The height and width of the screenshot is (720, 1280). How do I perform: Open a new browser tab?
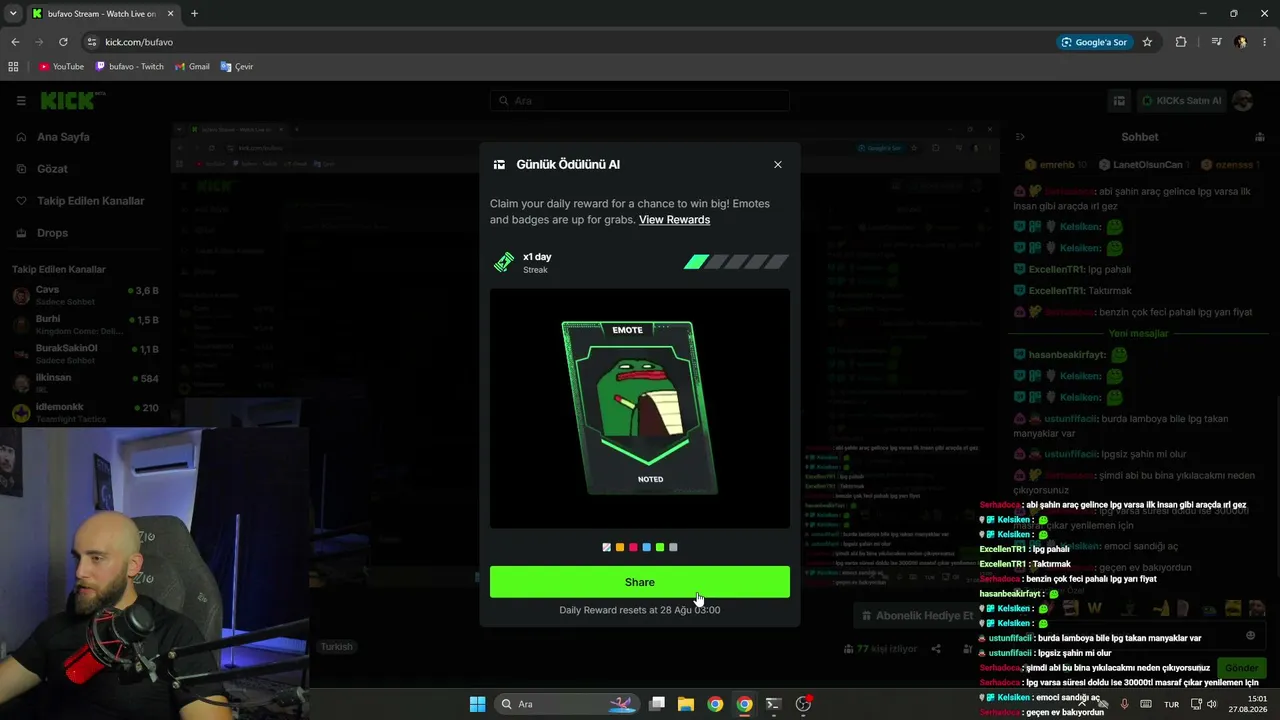(x=194, y=14)
